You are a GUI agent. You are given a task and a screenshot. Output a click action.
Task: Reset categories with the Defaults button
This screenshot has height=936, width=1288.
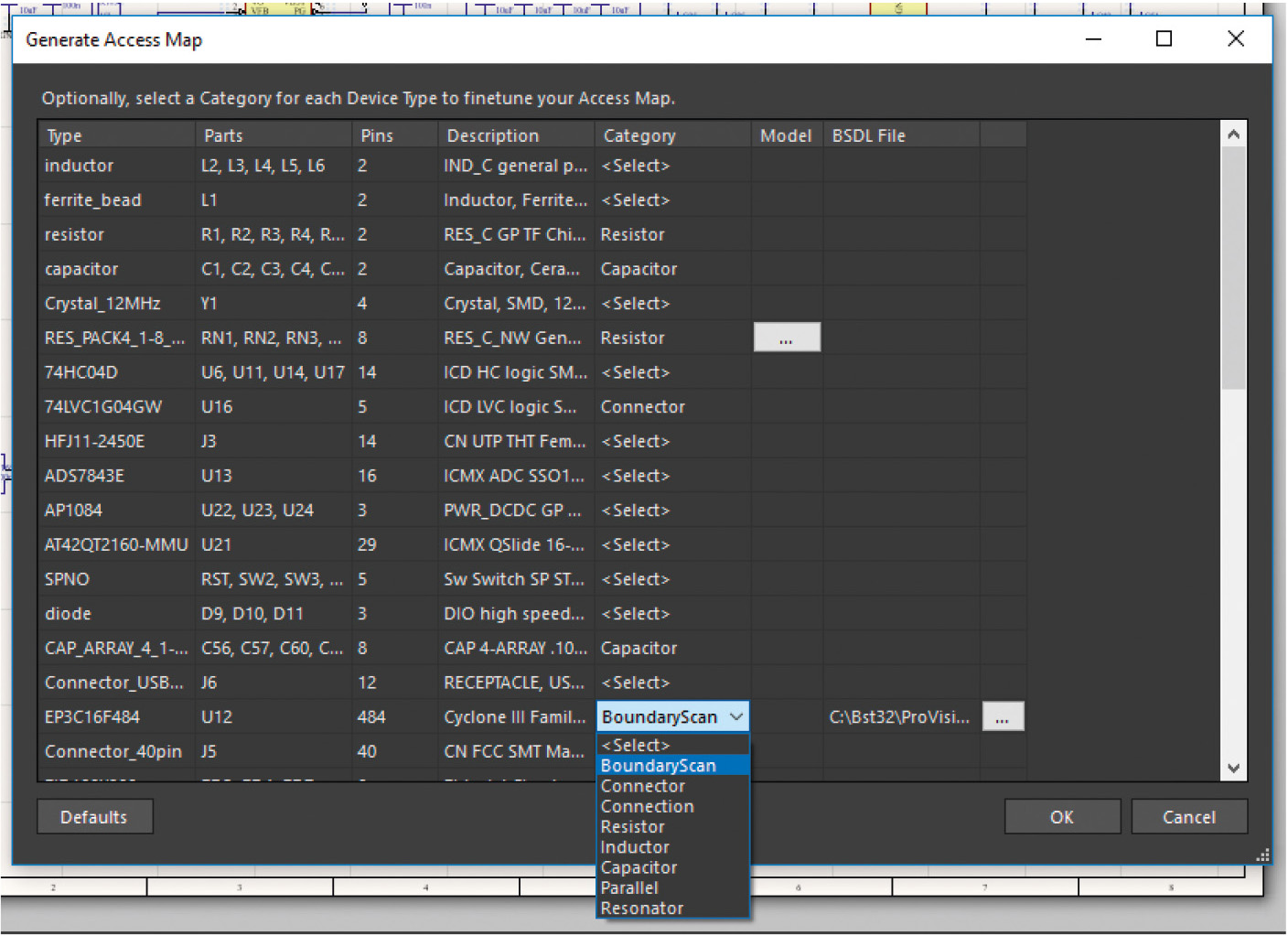[94, 817]
